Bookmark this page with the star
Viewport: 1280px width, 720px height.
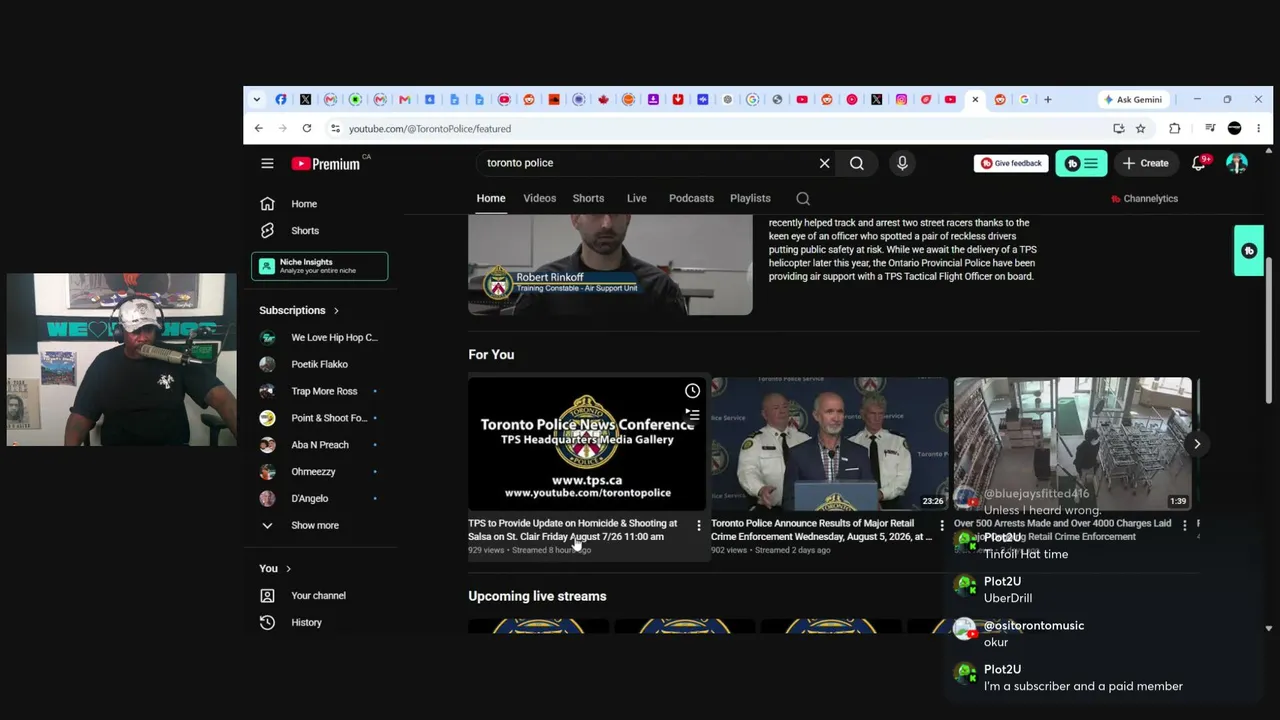click(1140, 129)
